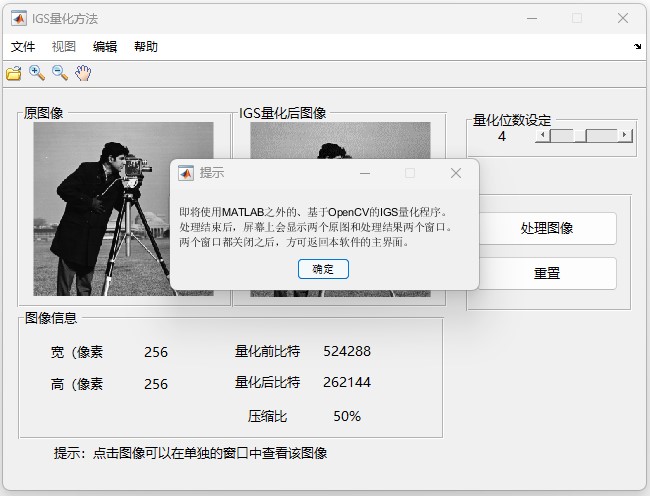Click the hint text below image info

[x=190, y=453]
